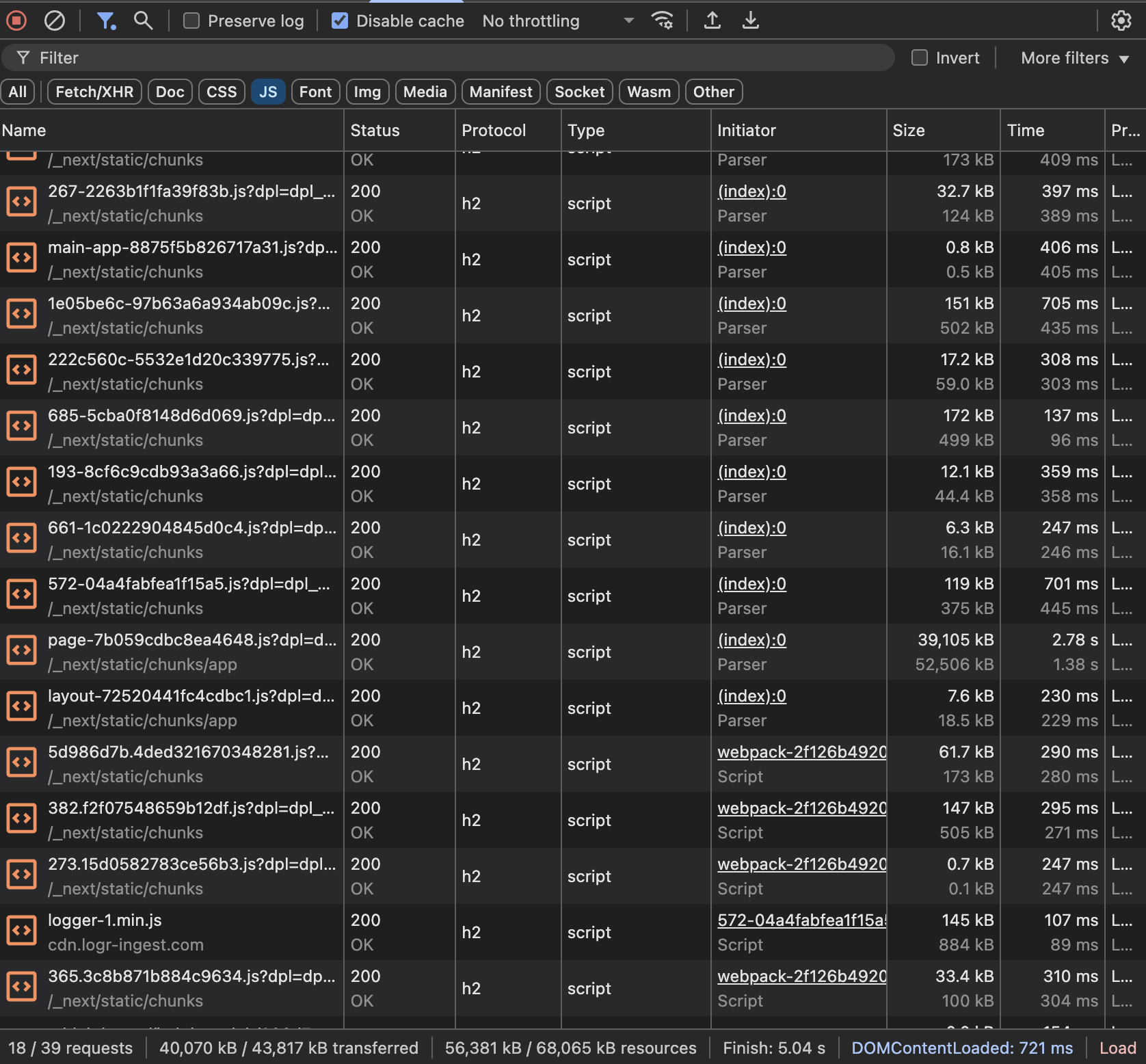Toggle the JS request filter
This screenshot has width=1146, height=1064.
pyautogui.click(x=268, y=92)
